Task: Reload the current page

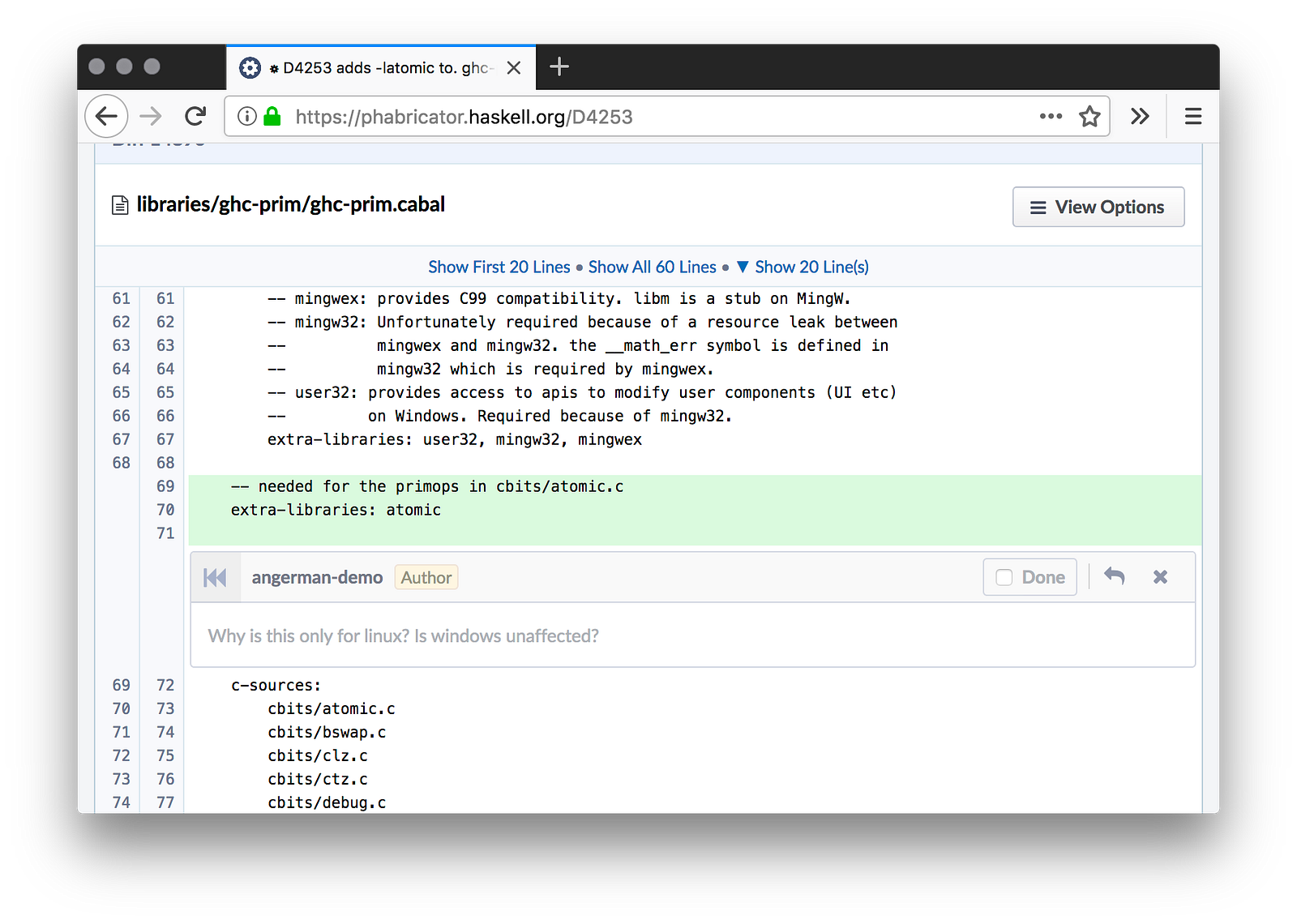Action: (195, 117)
